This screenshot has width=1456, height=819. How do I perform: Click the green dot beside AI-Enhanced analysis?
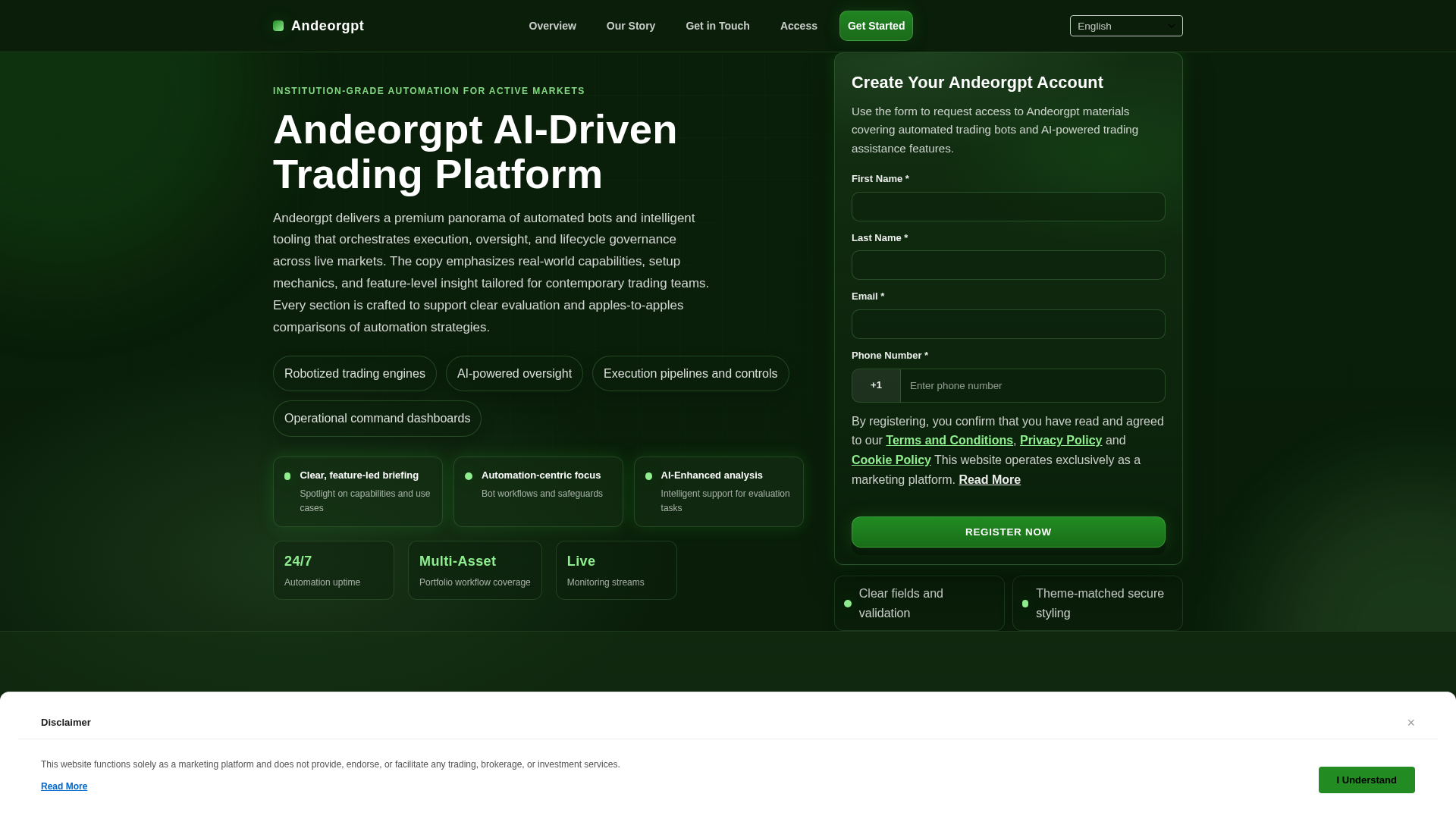(x=648, y=476)
